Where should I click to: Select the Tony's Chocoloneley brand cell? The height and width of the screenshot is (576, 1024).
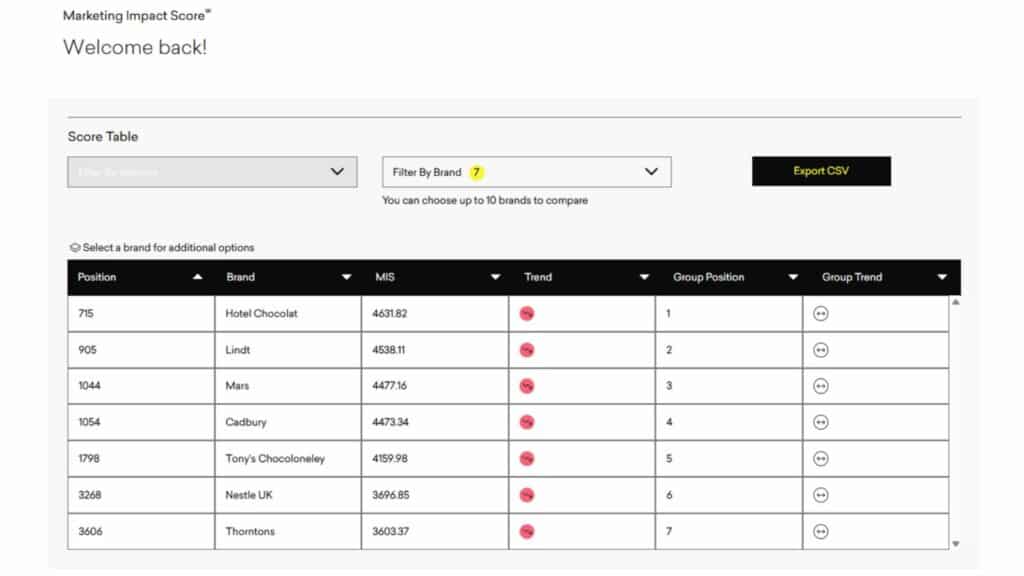tap(288, 458)
